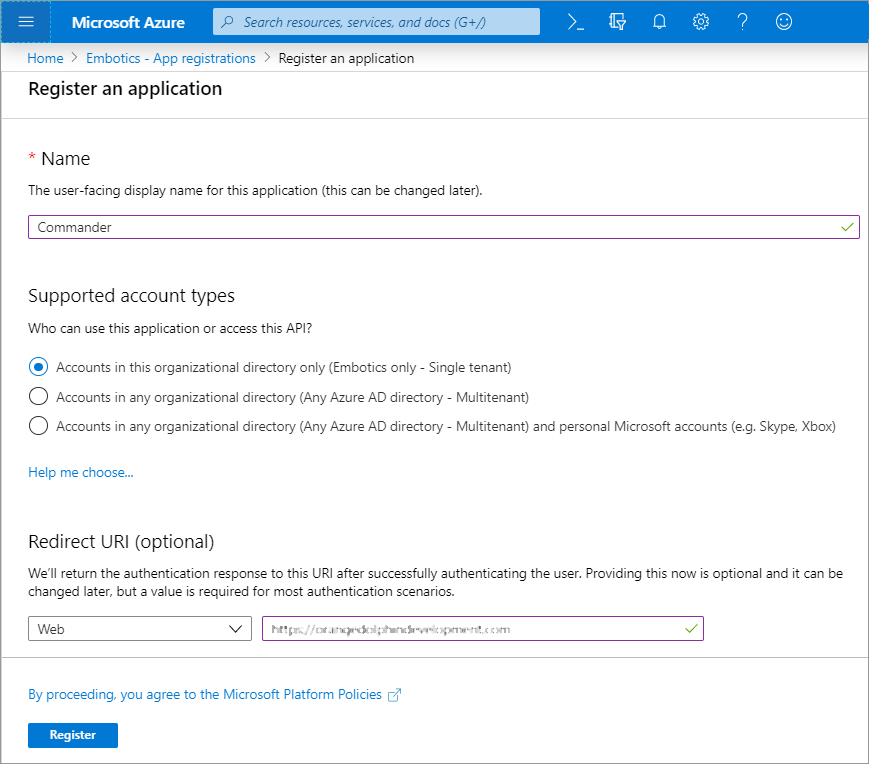
Task: Click the 'Register an application' breadcrumb text
Action: pos(346,58)
